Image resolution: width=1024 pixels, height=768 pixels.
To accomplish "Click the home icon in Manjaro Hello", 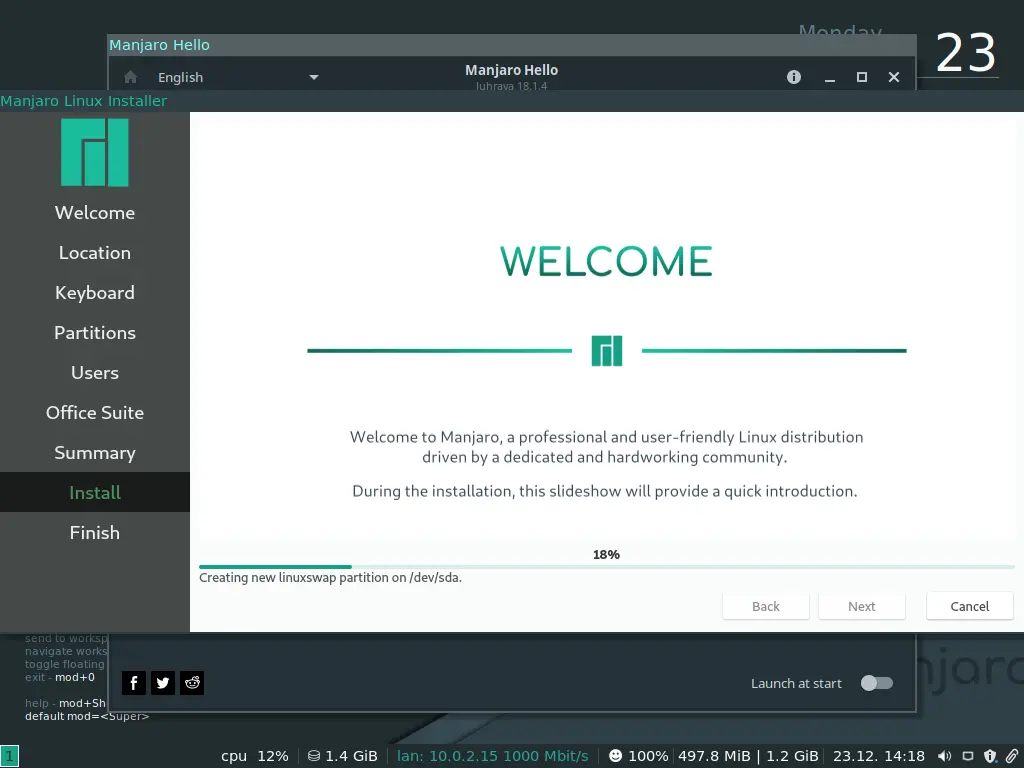I will (x=131, y=77).
